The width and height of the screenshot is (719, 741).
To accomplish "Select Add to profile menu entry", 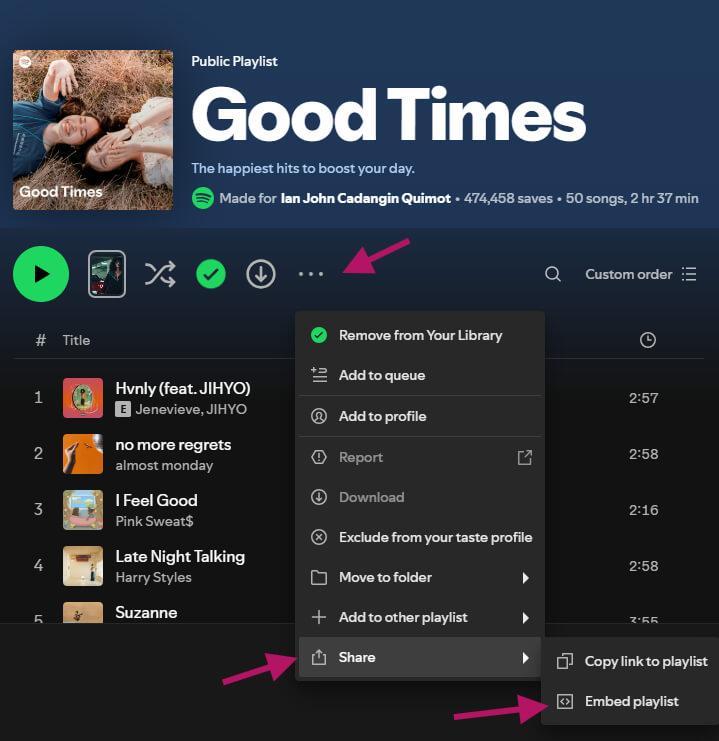I will coord(420,416).
